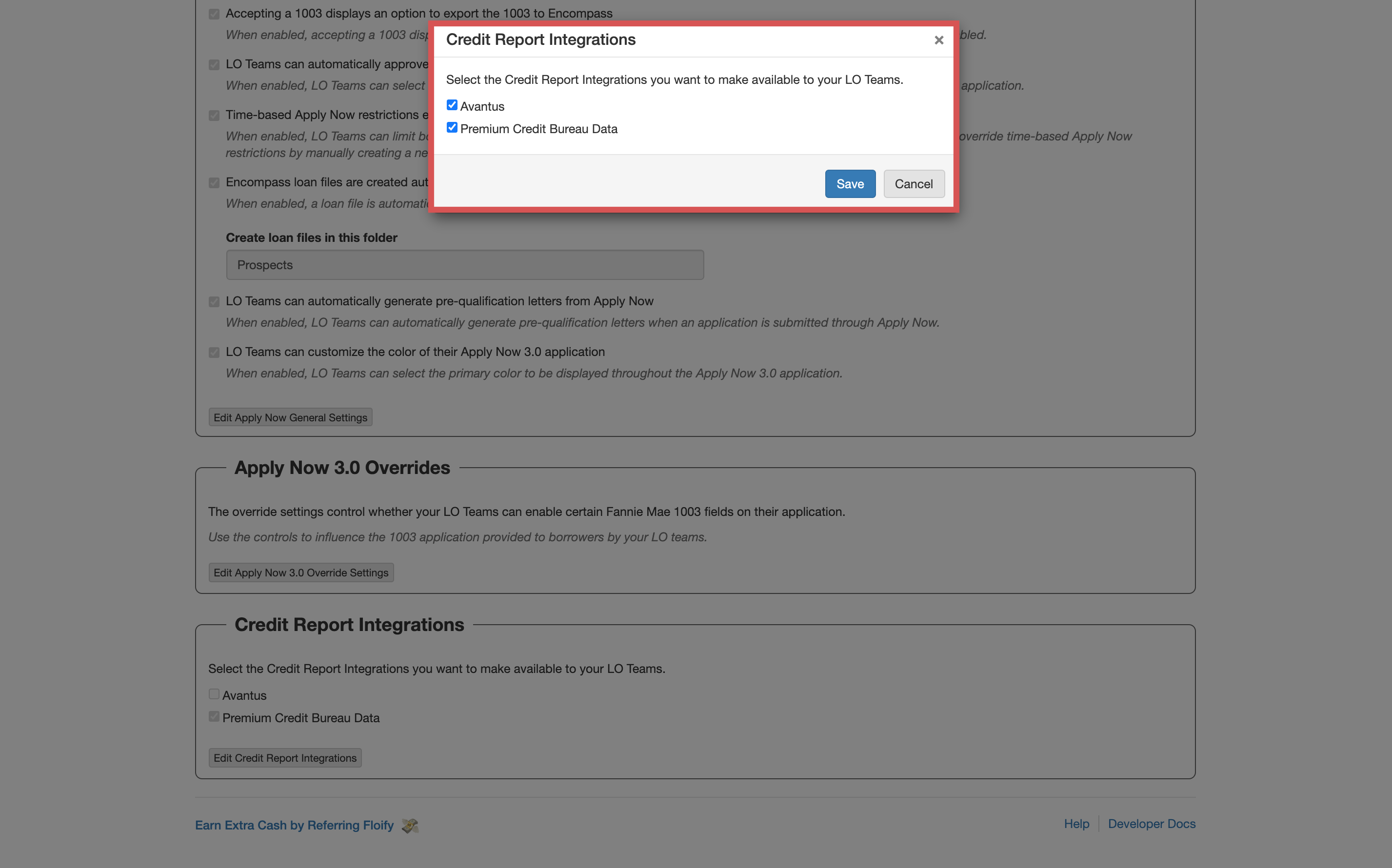
Task: Click Earn Extra Cash by Referring Floify
Action: (295, 825)
